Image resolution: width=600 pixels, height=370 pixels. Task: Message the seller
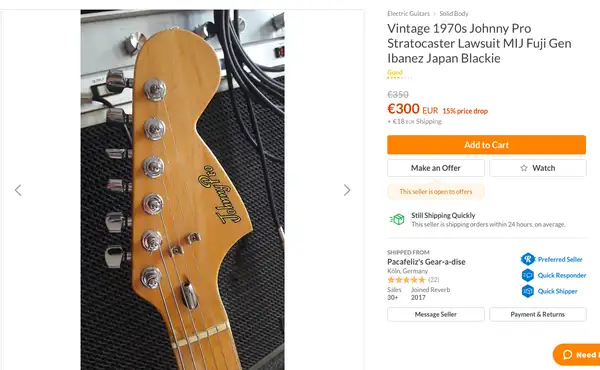pos(436,314)
